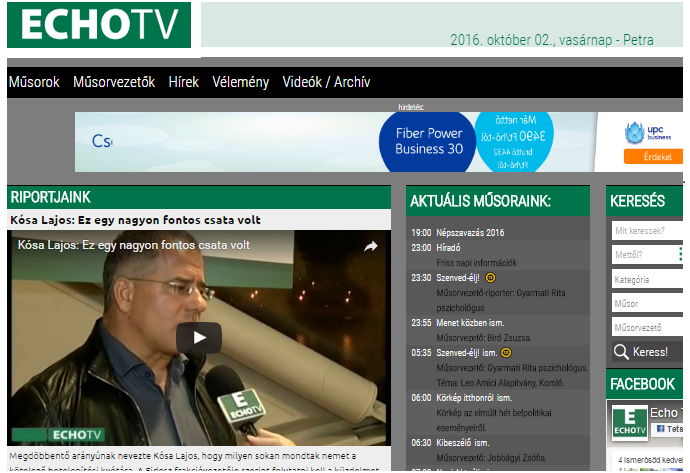Screen dimensions: 690x473
Task: Click the FACEBOOK panel header
Action: [x=644, y=384]
